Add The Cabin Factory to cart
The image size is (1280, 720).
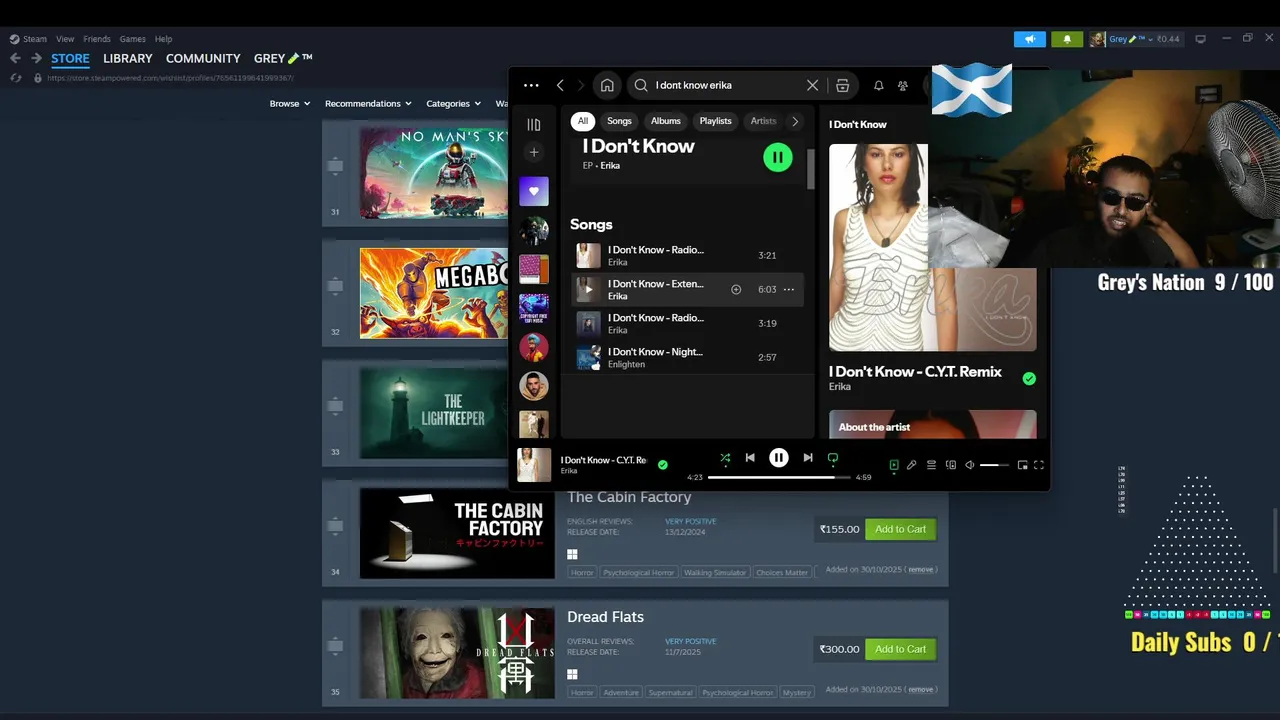pos(900,529)
